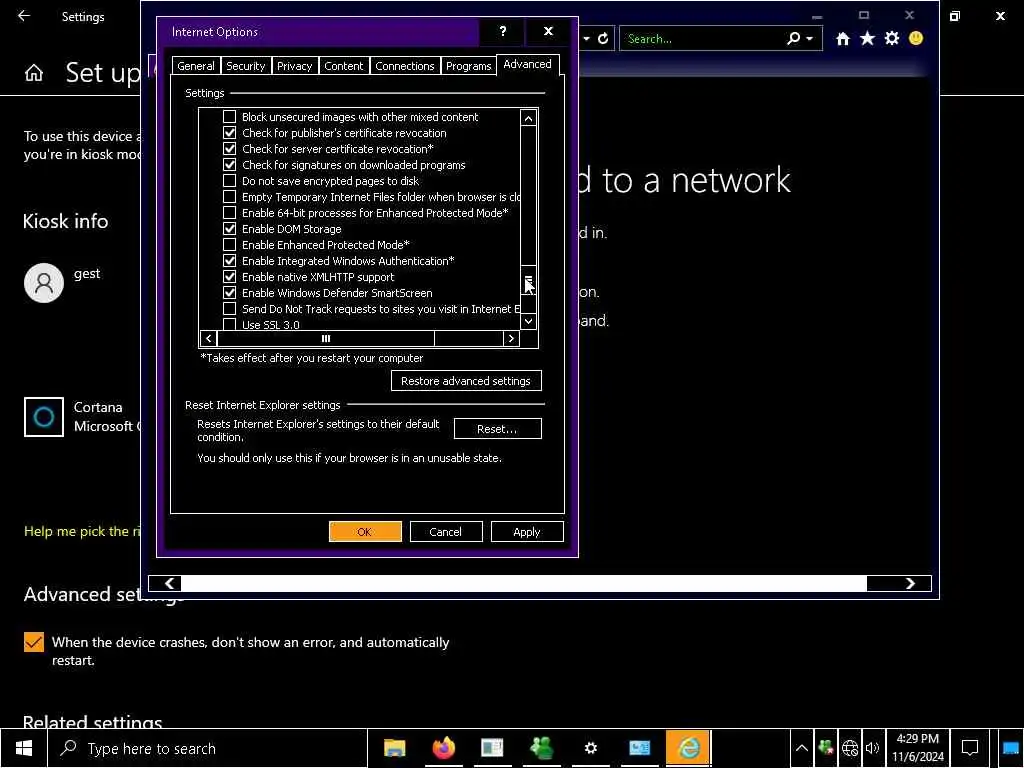Switch to the Privacy tab
This screenshot has width=1024, height=768.
coord(295,66)
